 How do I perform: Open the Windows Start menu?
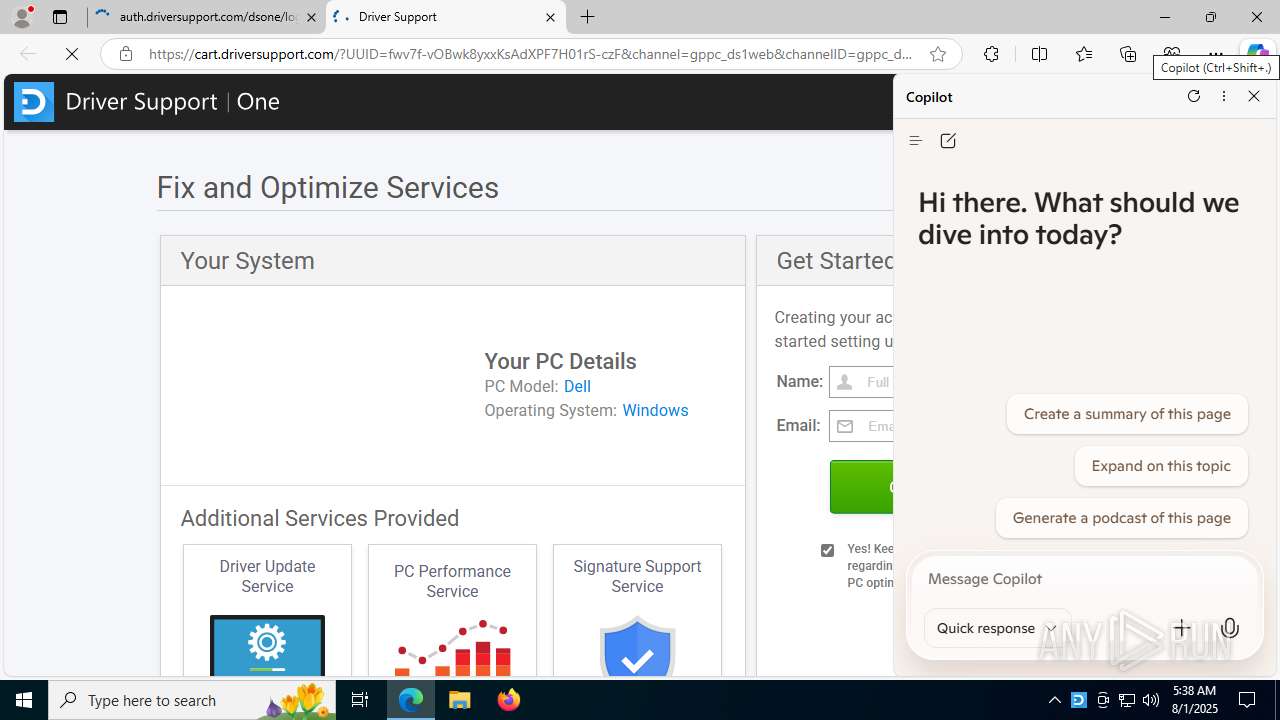pos(24,700)
